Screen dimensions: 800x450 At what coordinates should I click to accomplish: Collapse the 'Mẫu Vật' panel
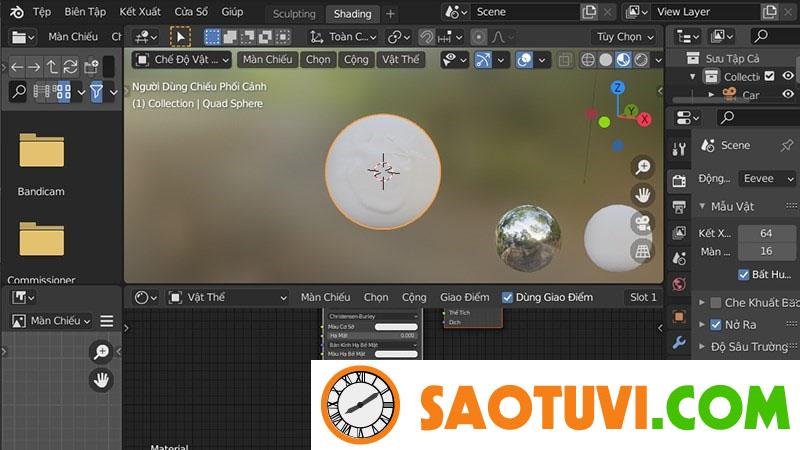pyautogui.click(x=702, y=206)
